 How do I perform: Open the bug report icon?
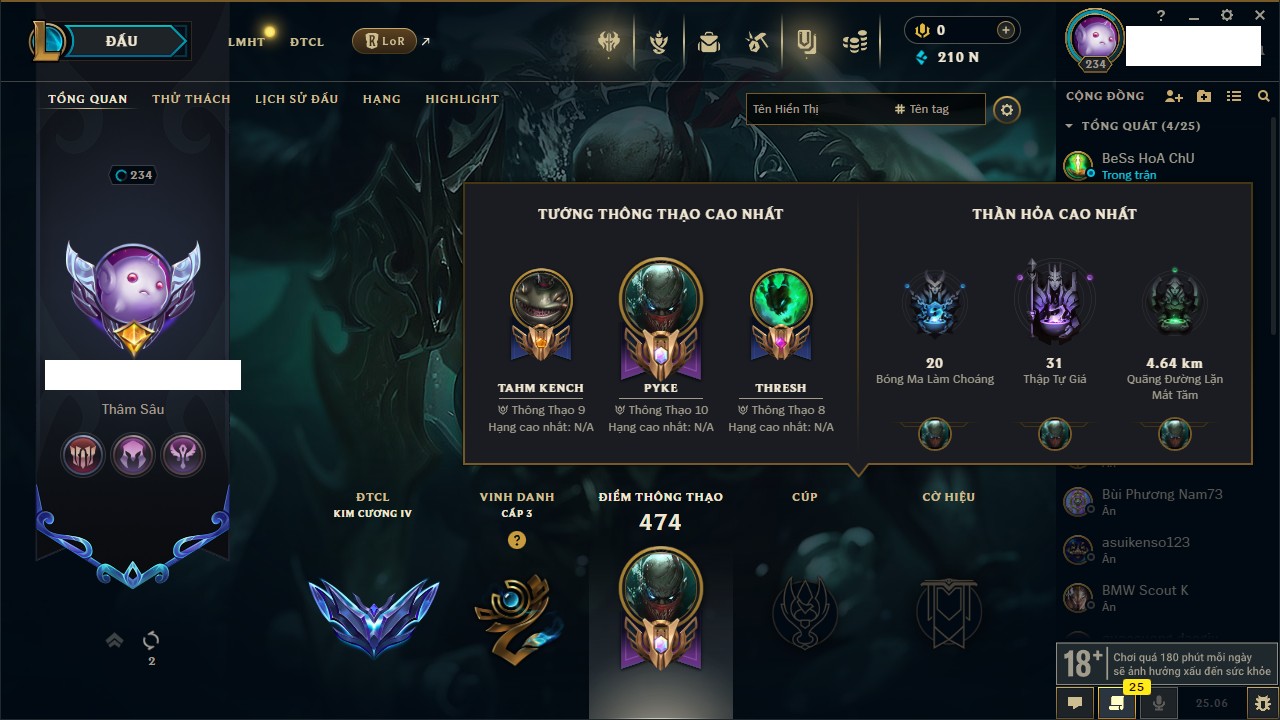(1262, 703)
